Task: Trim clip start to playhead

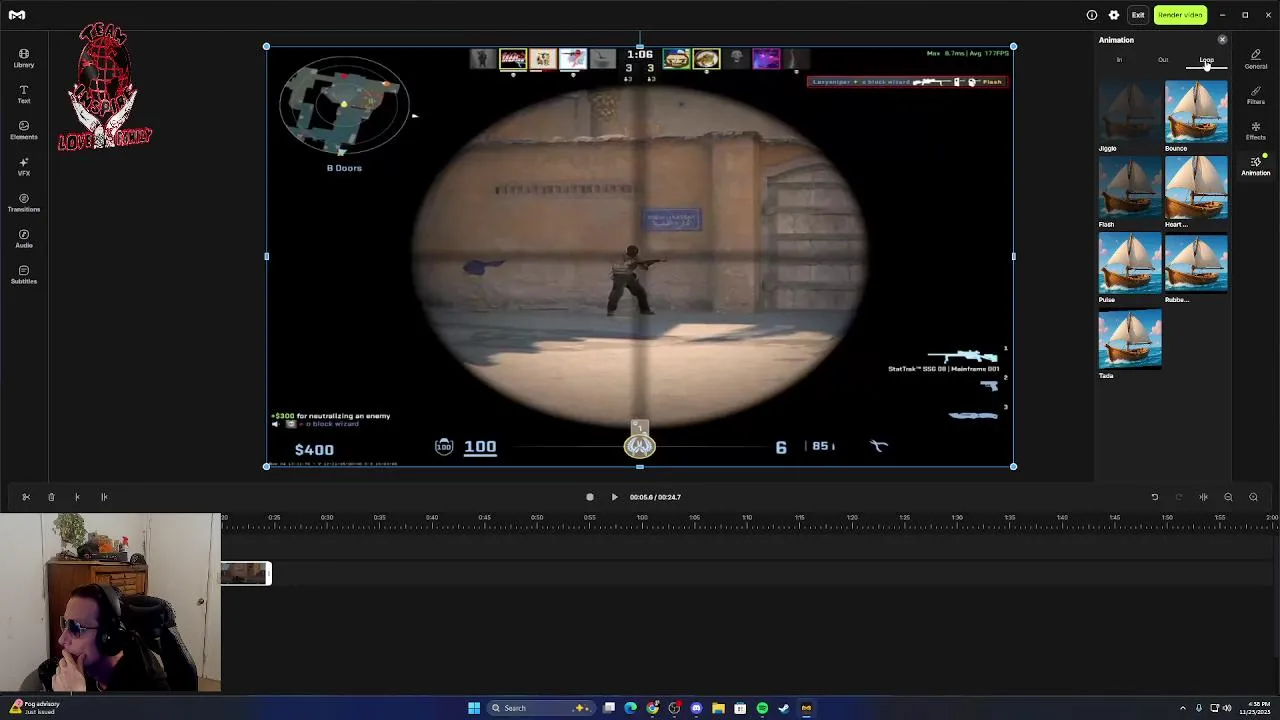Action: [x=77, y=497]
